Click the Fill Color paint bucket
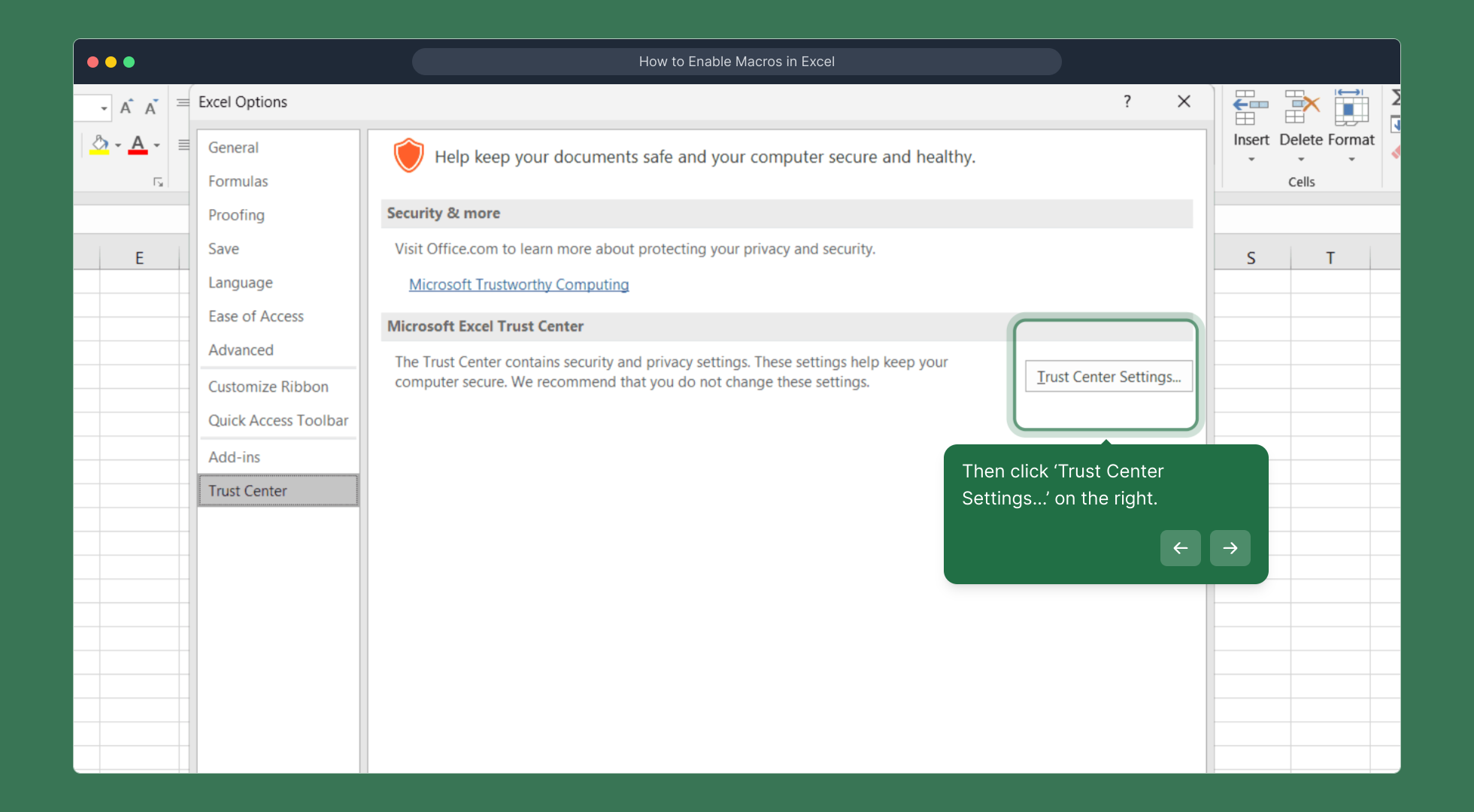 point(99,144)
